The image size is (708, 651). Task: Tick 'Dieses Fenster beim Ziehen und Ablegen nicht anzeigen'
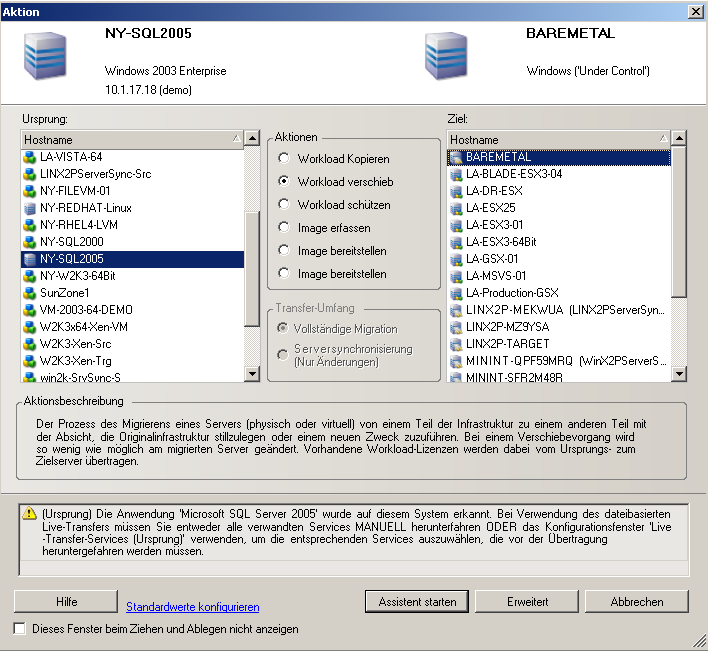click(19, 628)
